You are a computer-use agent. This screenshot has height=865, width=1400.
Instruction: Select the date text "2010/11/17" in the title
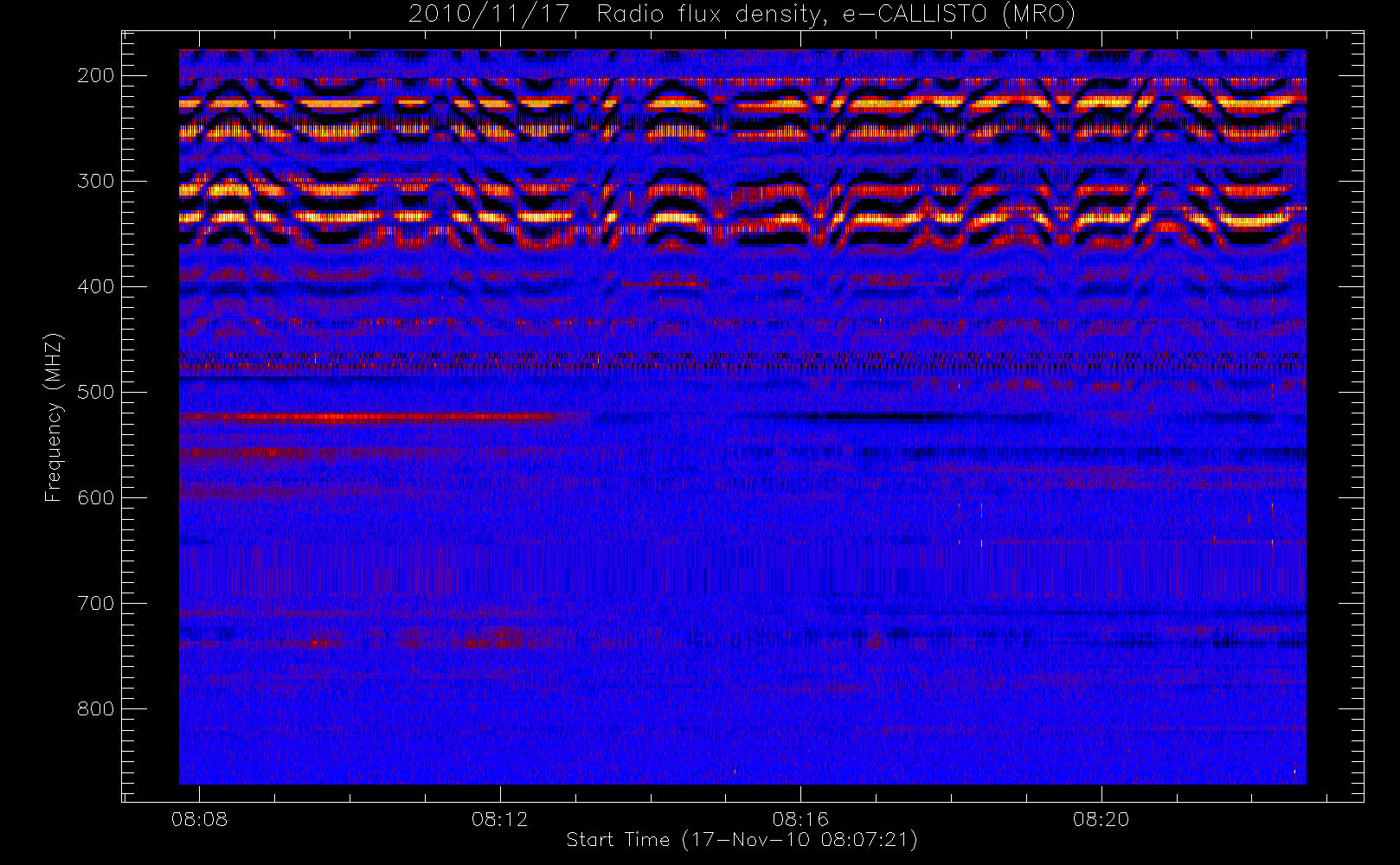coord(489,15)
